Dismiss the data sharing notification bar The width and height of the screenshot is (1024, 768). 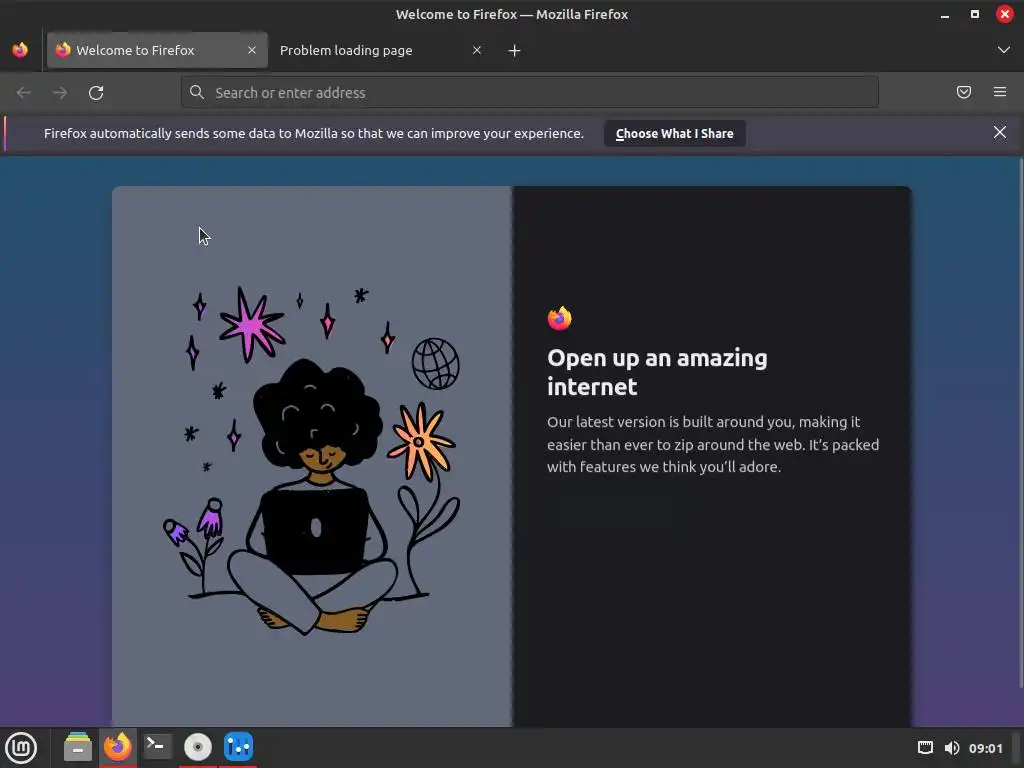tap(999, 133)
